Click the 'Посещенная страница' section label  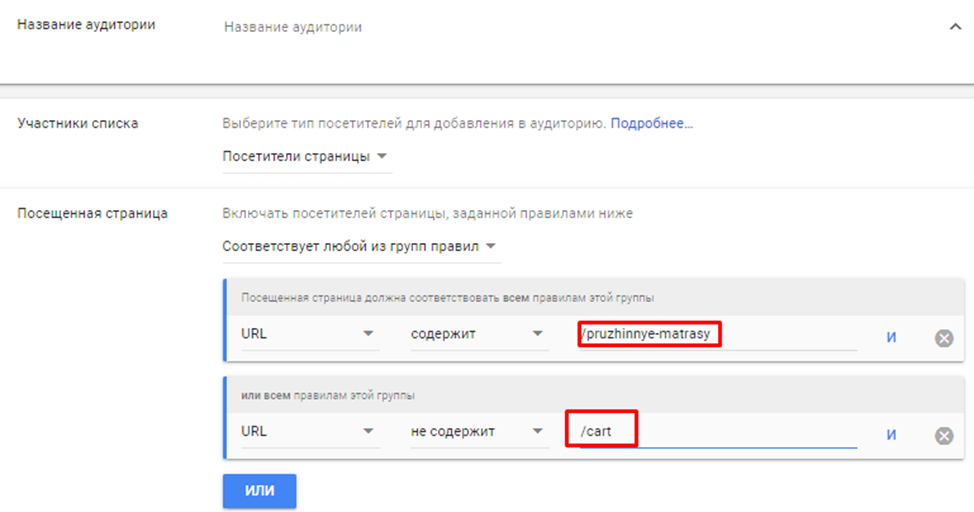coord(92,213)
